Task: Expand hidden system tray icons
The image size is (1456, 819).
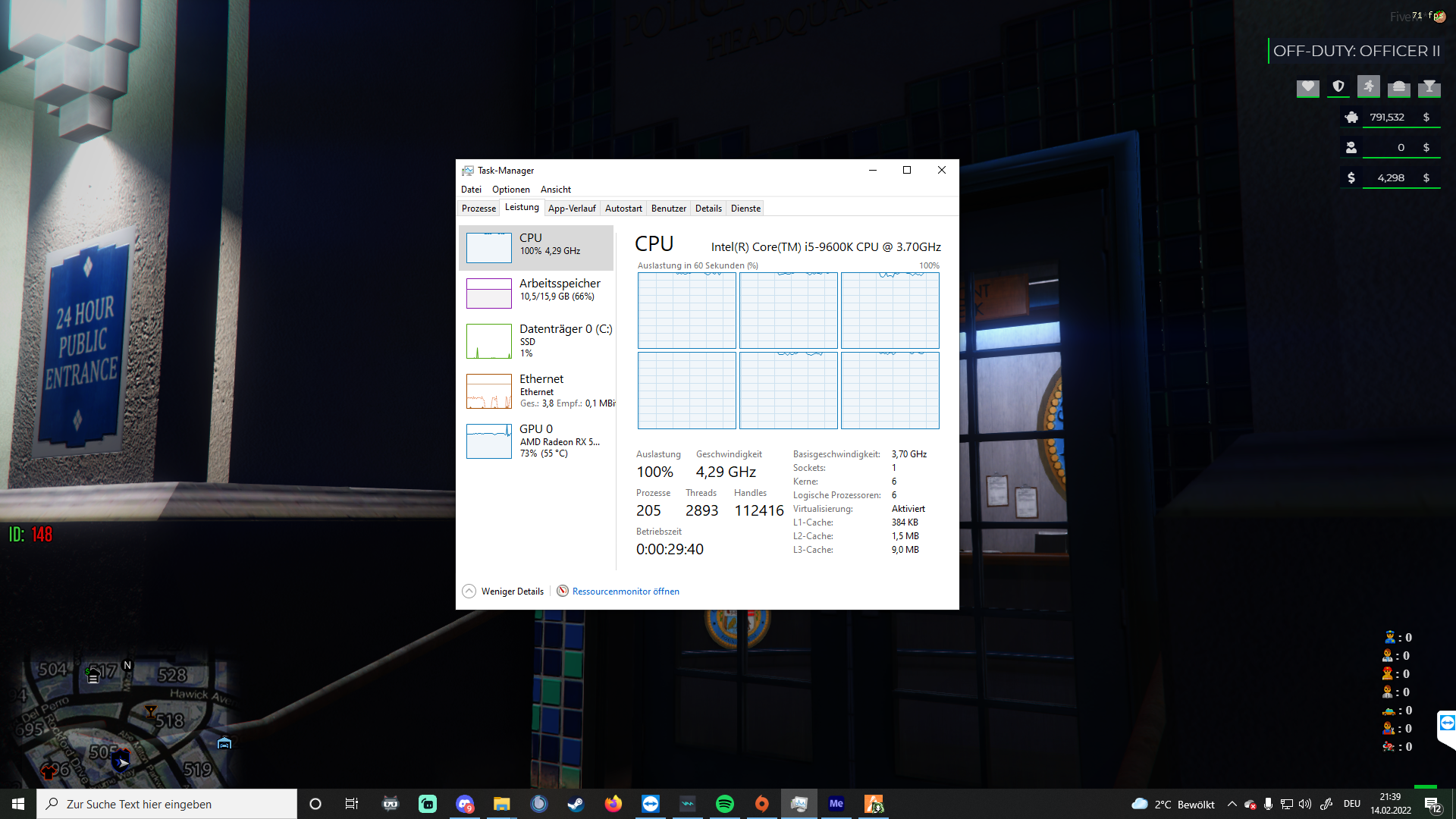Action: point(1232,804)
